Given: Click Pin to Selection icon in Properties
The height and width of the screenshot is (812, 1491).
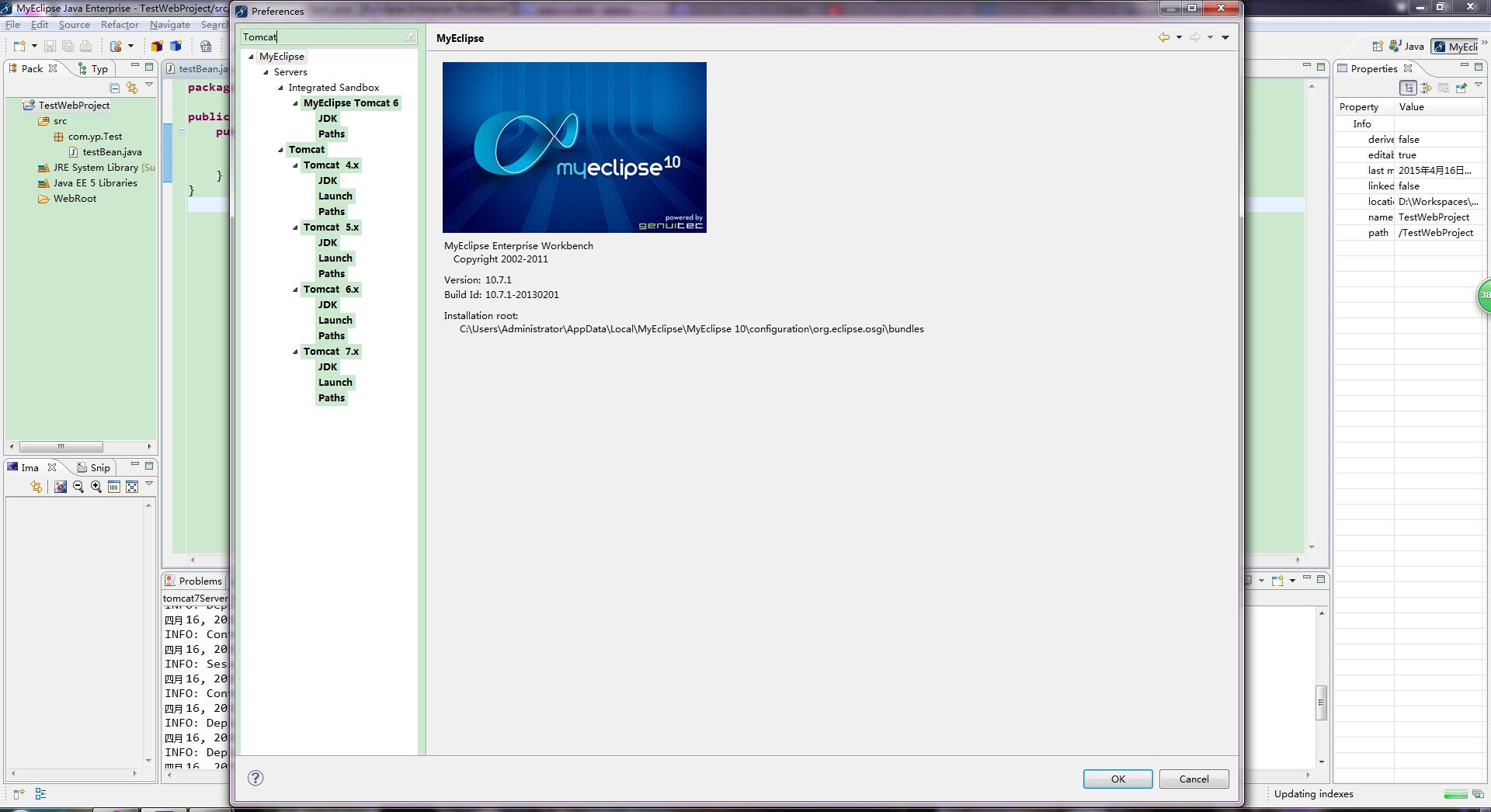Looking at the screenshot, I should click(1461, 88).
